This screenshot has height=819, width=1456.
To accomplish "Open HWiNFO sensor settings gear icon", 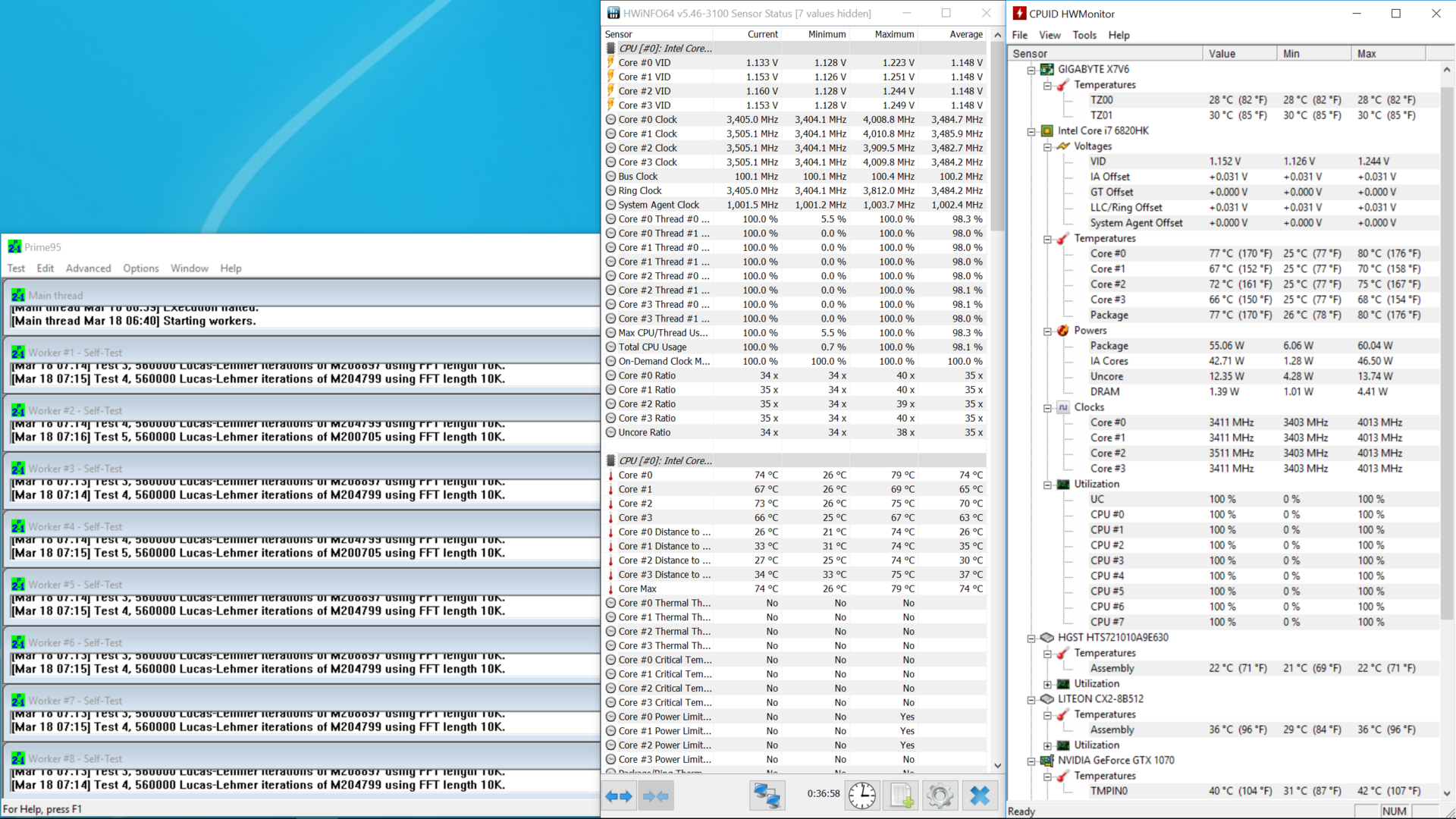I will 940,795.
